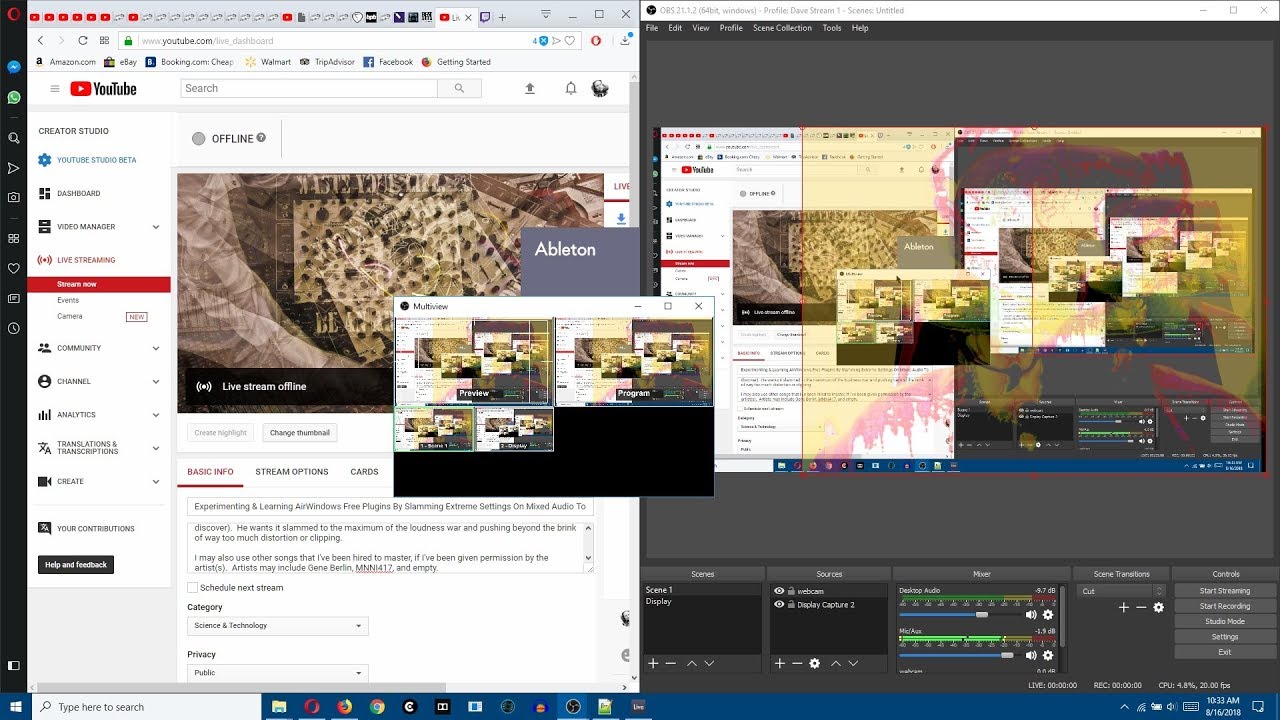The width and height of the screenshot is (1280, 720).
Task: Open the Opera sidebar search icon
Action: tap(13, 138)
